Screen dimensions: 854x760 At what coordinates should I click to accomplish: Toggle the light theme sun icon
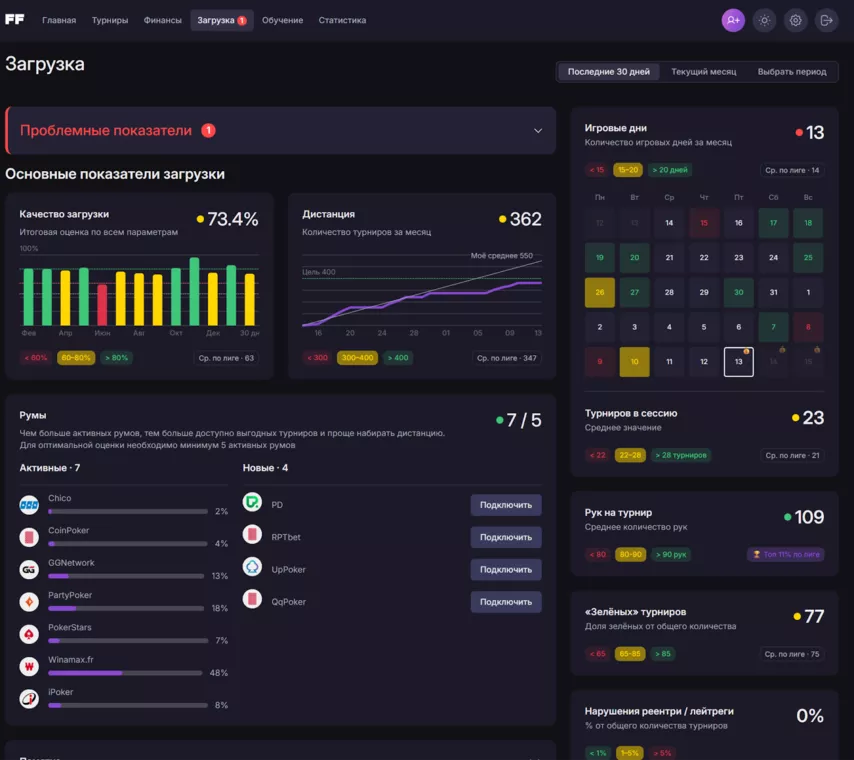click(764, 20)
